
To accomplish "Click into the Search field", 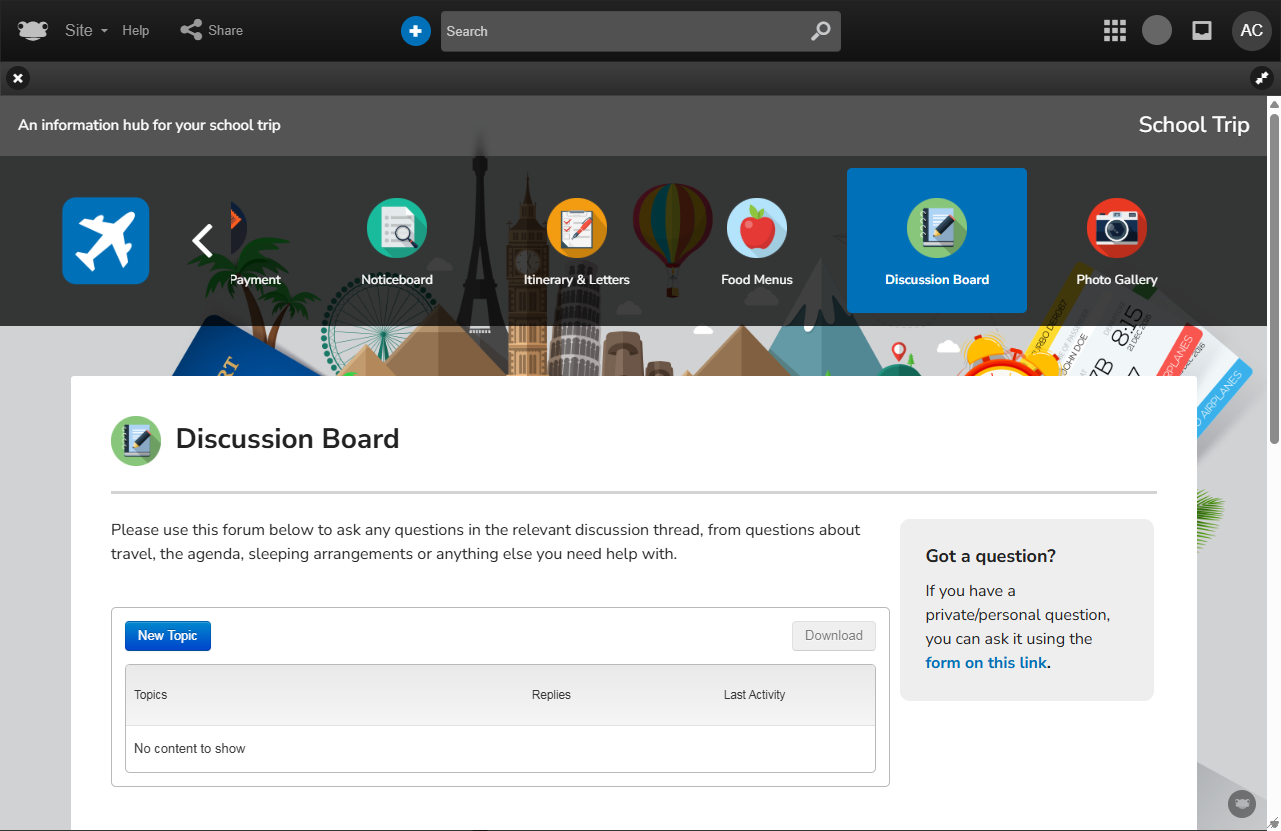I will [x=620, y=31].
